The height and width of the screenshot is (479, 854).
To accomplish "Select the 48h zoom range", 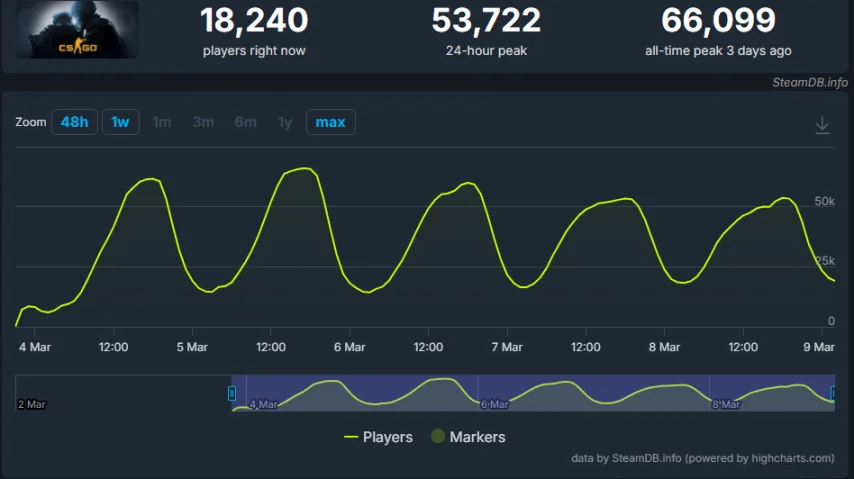I will coord(74,122).
